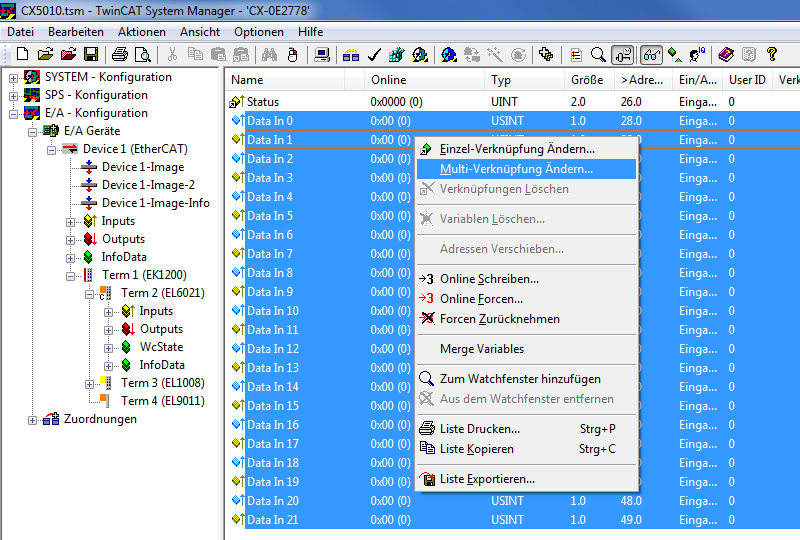
Task: Click the Generate Mappings toolbar icon
Action: pos(351,54)
